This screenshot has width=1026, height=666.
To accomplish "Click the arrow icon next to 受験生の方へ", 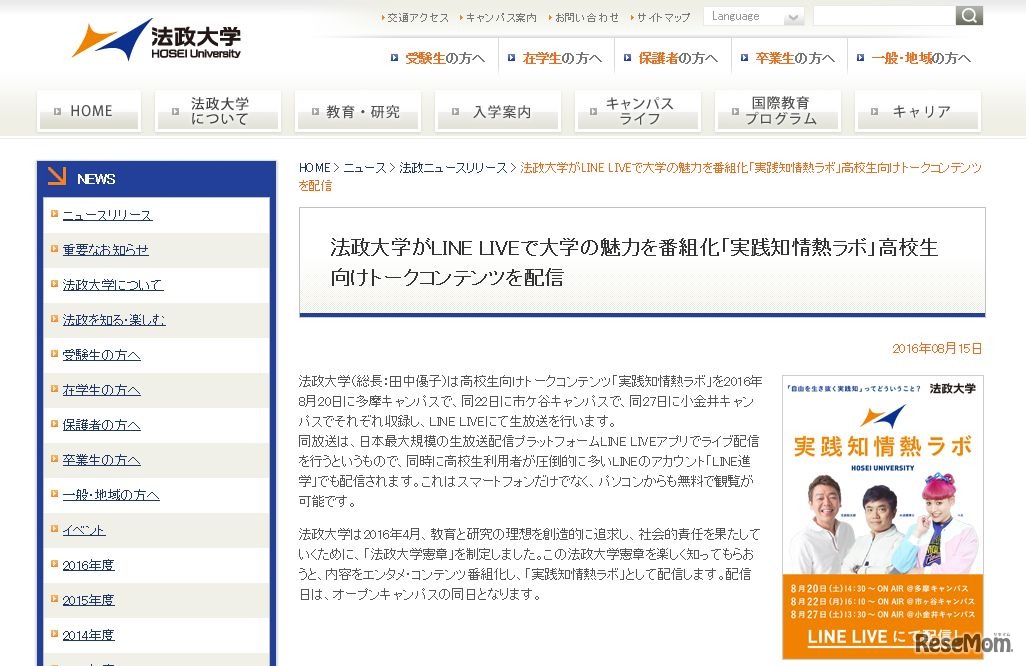I will click(394, 57).
